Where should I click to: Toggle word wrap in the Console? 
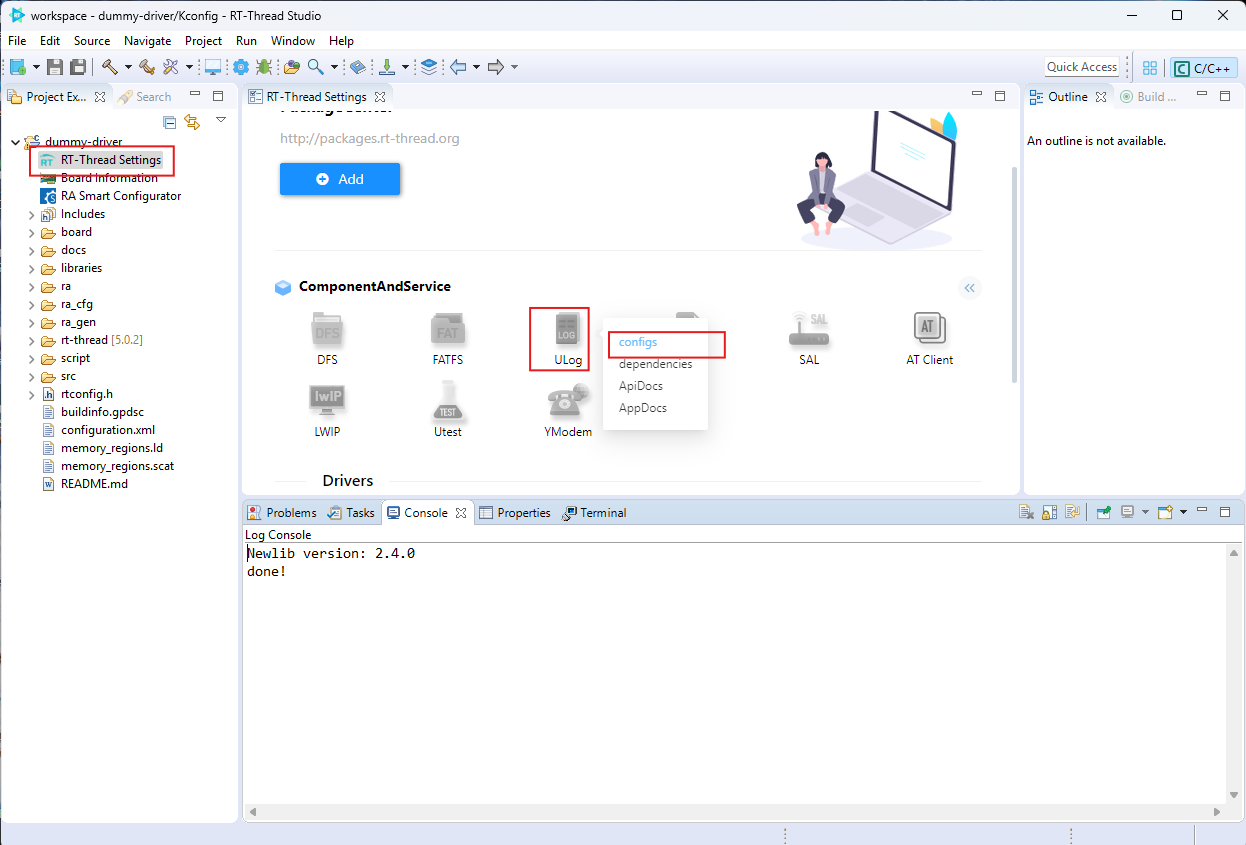1072,512
